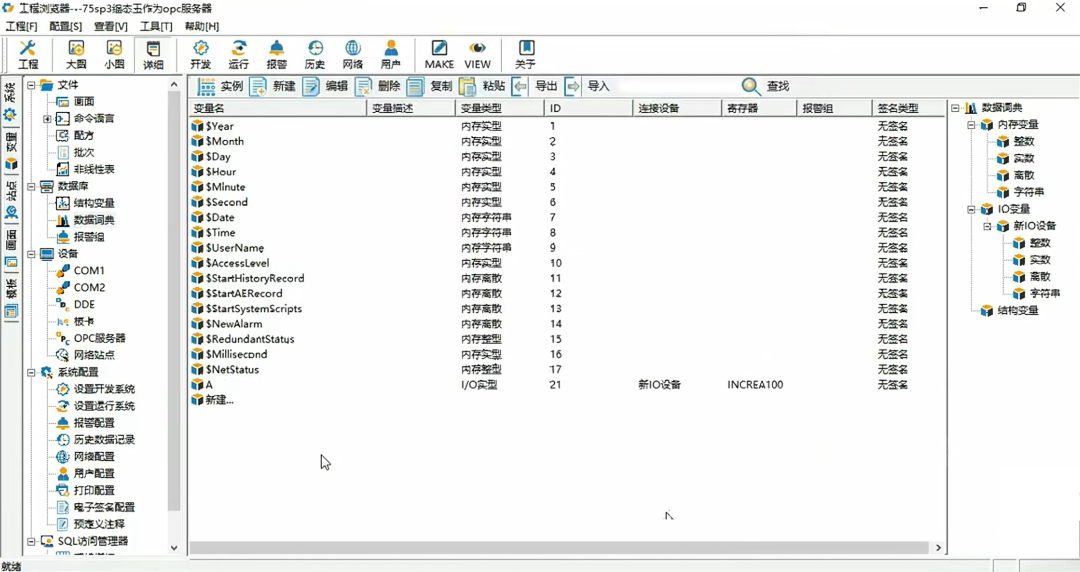Sort by 变量名 column header

pyautogui.click(x=278, y=108)
